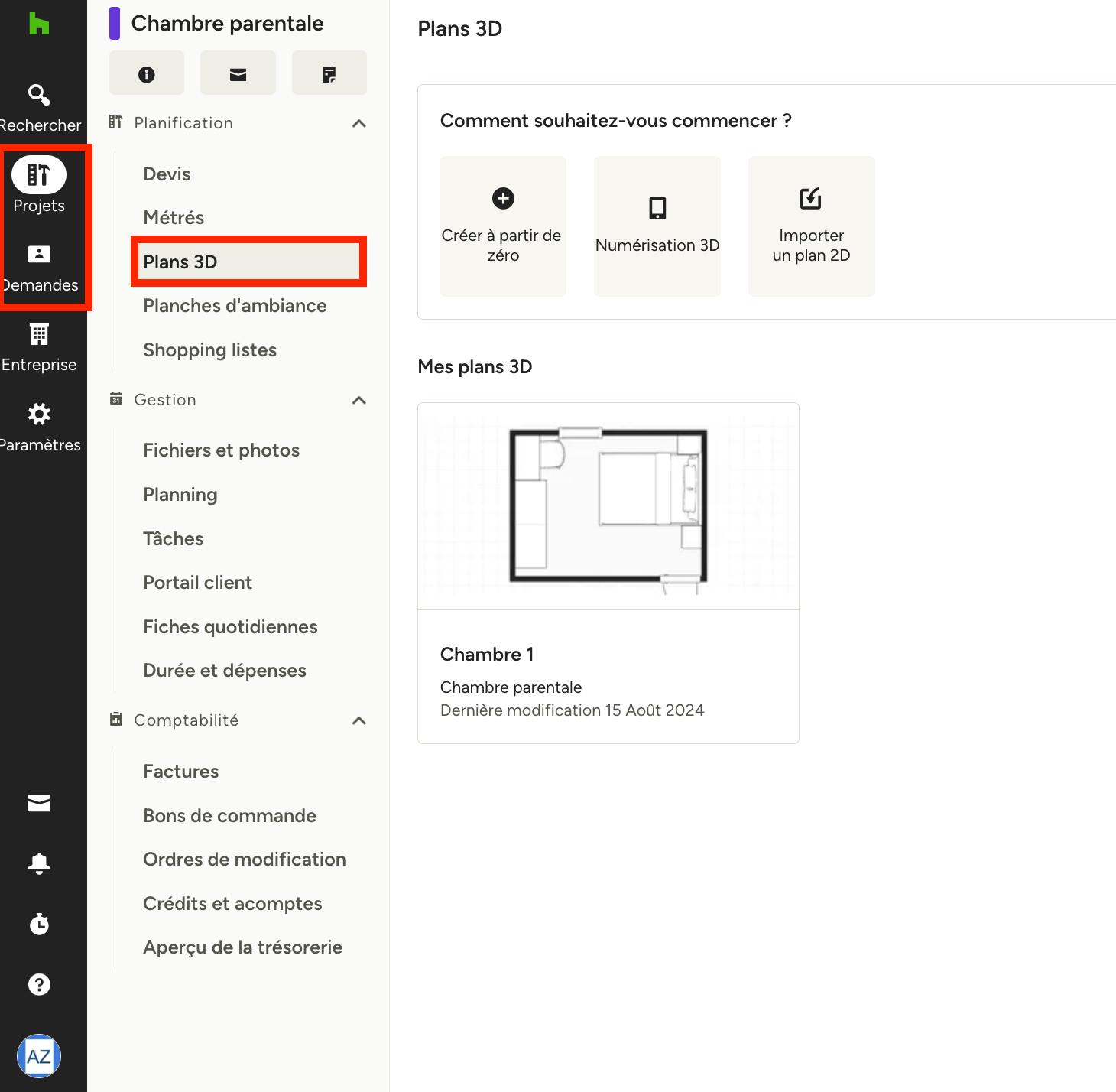The height and width of the screenshot is (1092, 1116).
Task: Open the Projets sidebar icon
Action: point(39,175)
